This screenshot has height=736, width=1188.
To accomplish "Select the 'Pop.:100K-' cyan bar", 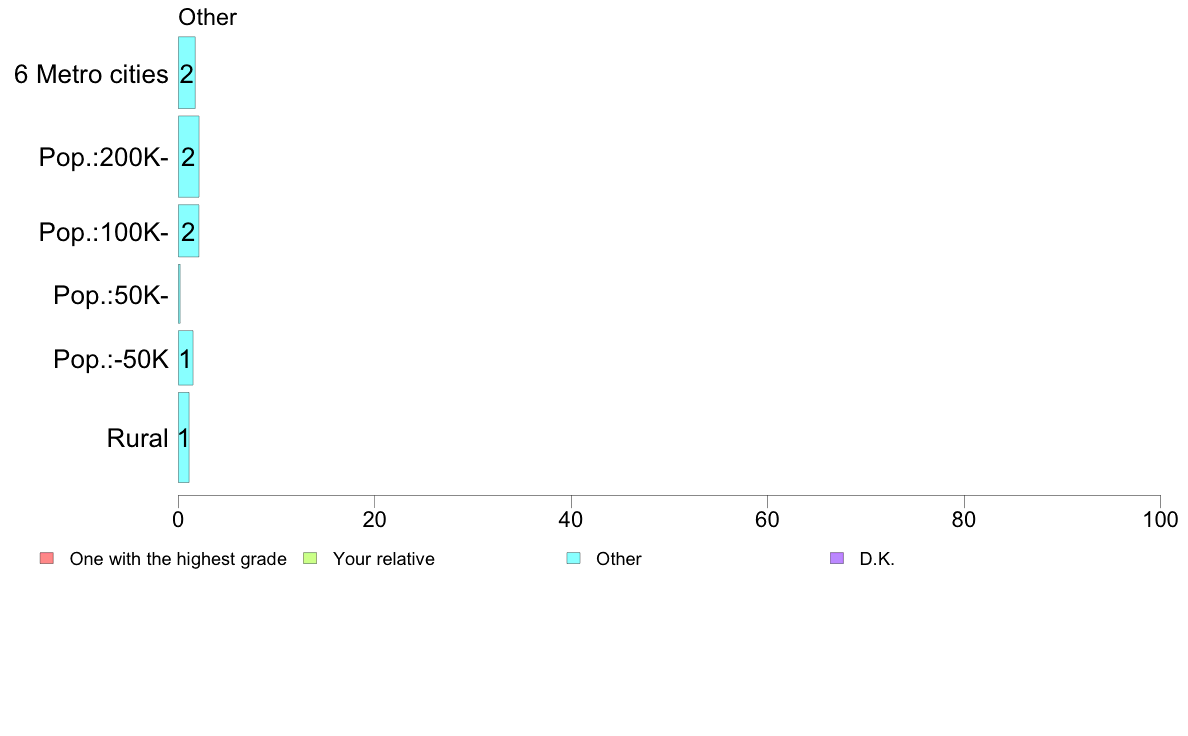I will click(188, 231).
